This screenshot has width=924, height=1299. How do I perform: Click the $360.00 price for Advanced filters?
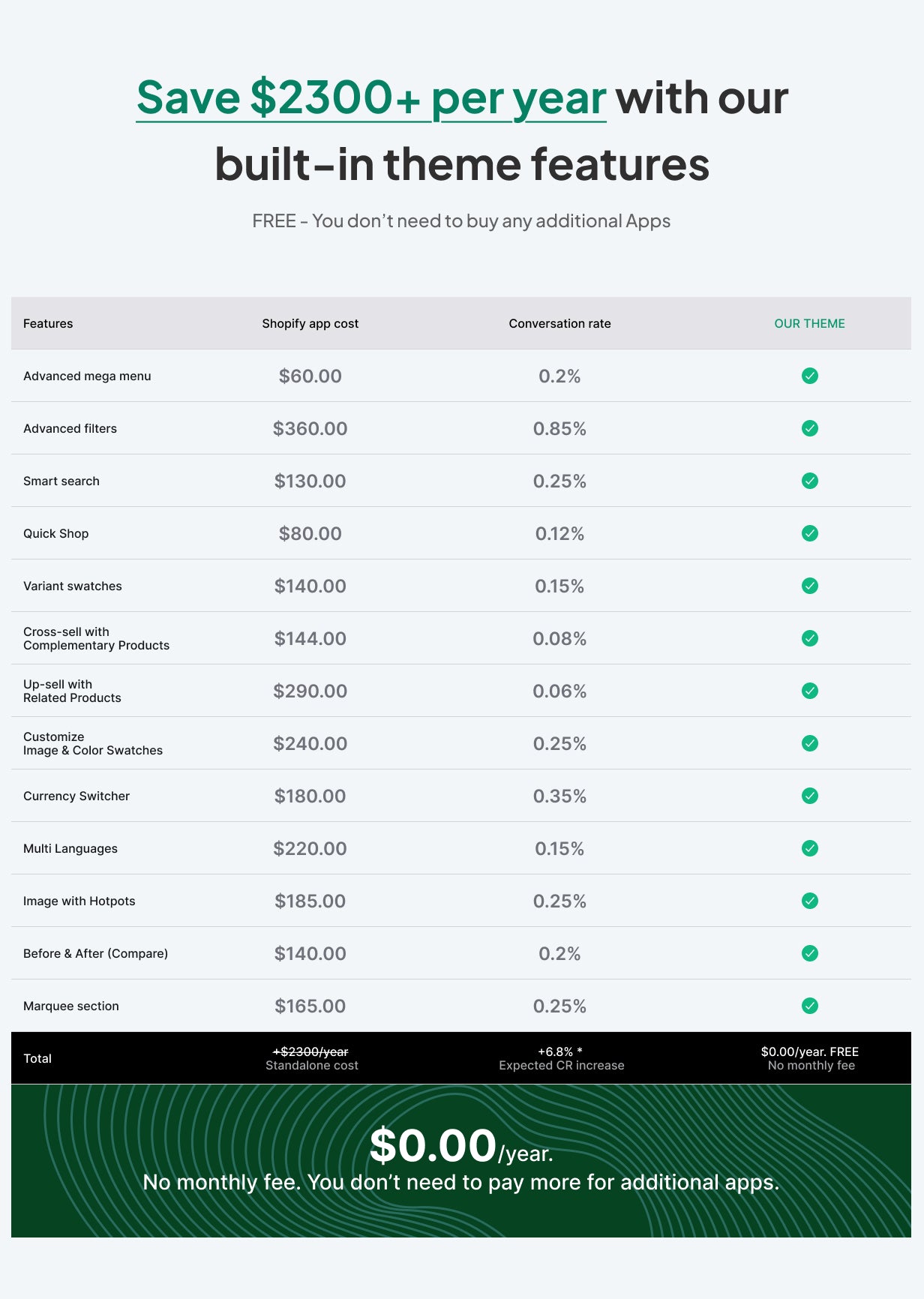tap(310, 428)
